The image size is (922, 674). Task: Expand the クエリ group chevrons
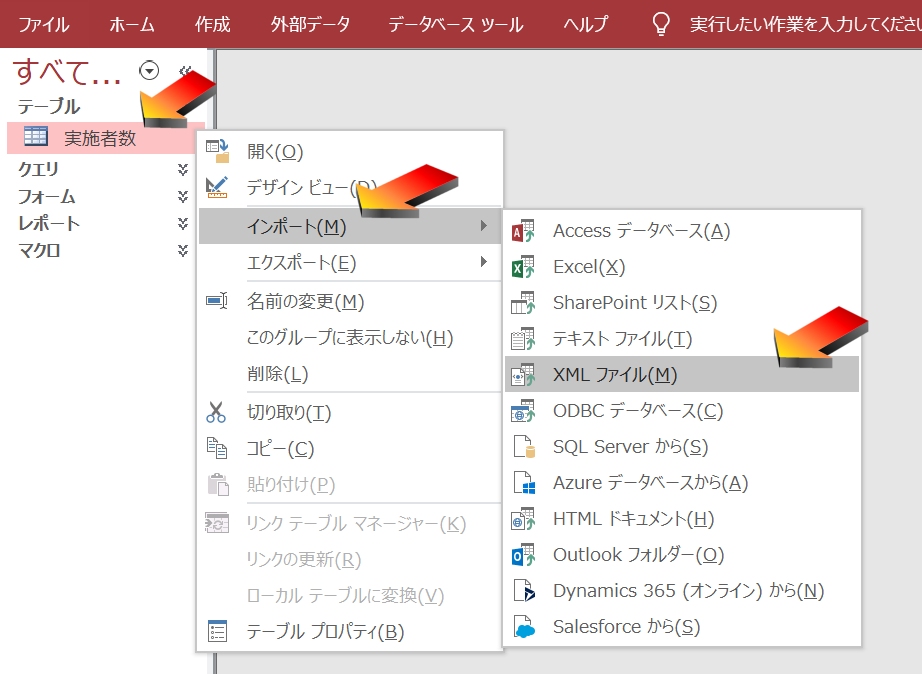pyautogui.click(x=183, y=169)
